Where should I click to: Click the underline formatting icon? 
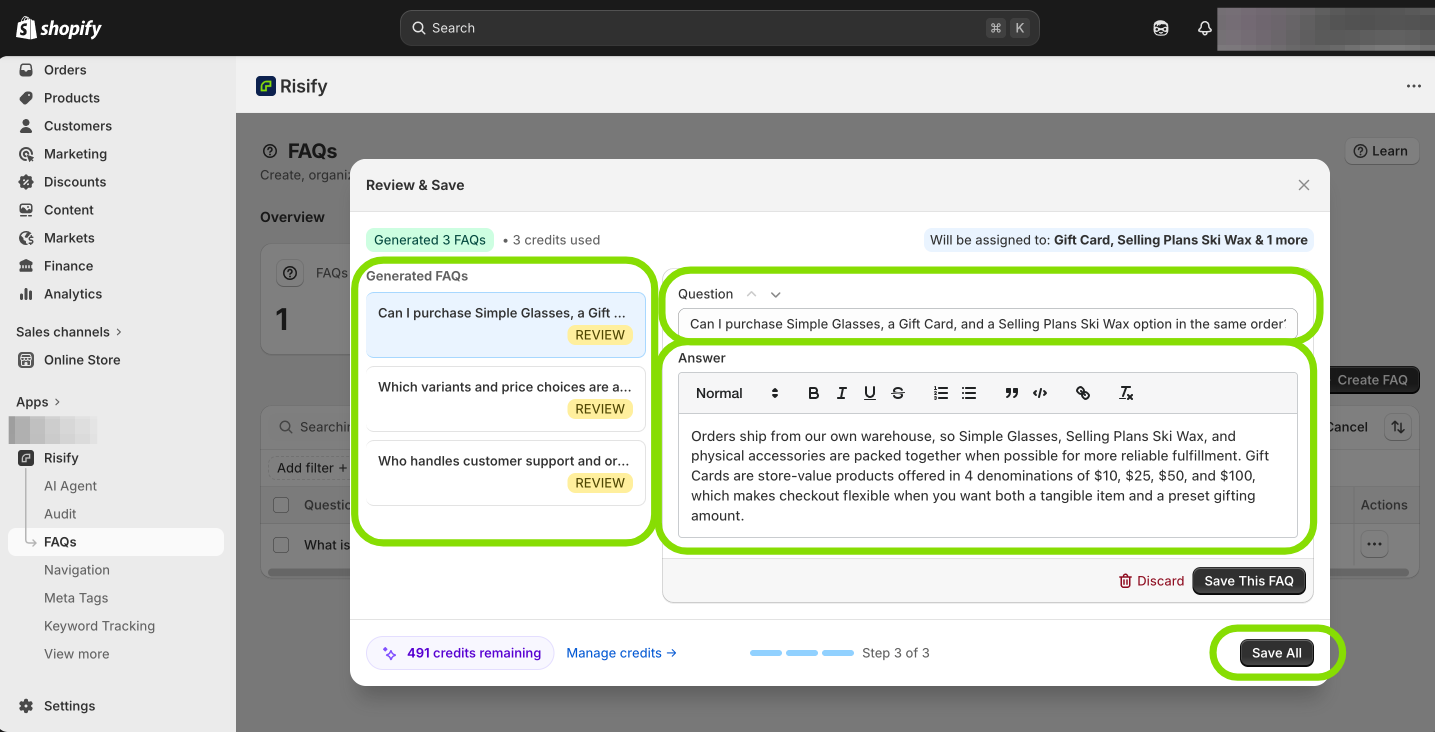click(x=870, y=393)
